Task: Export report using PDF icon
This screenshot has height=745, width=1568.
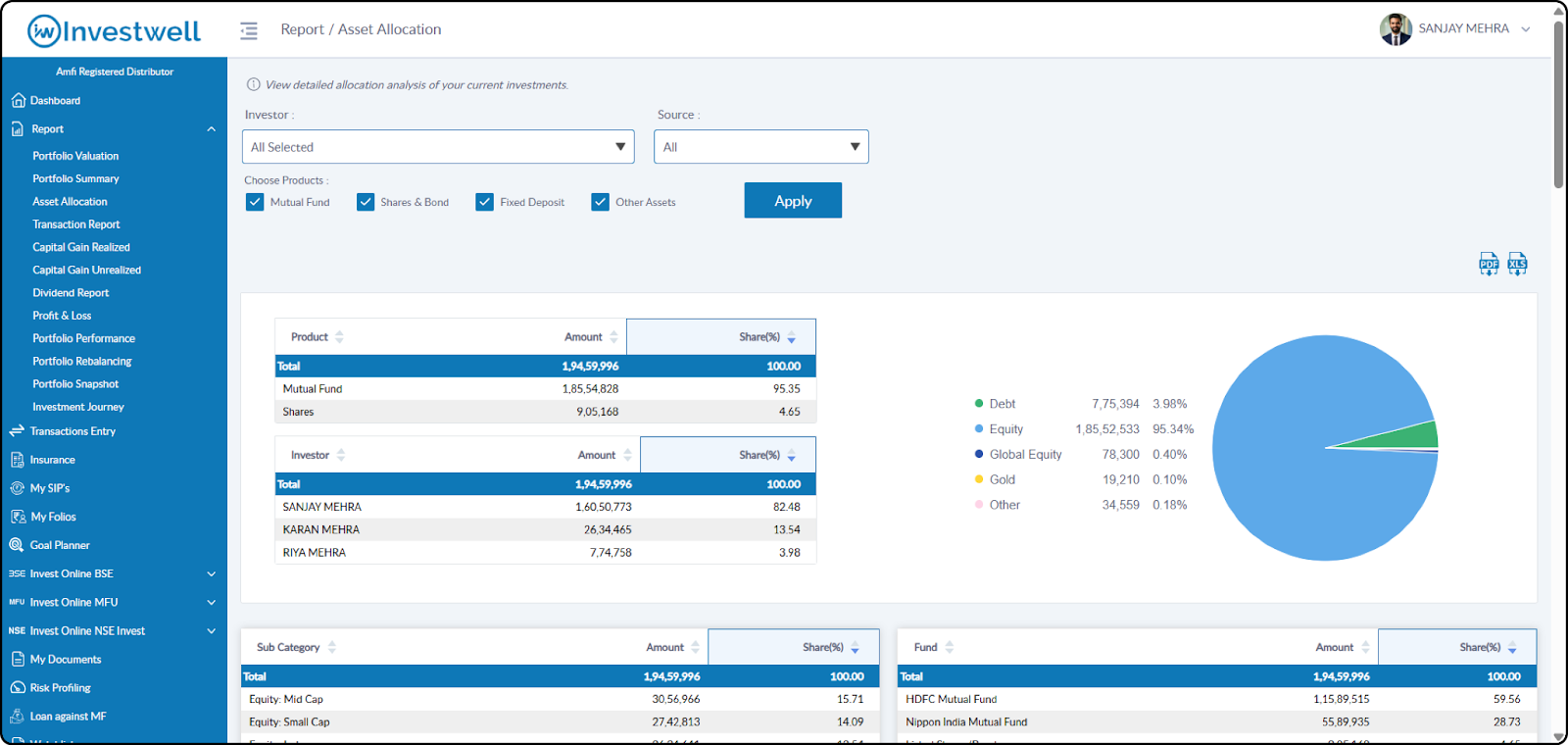Action: (1489, 264)
